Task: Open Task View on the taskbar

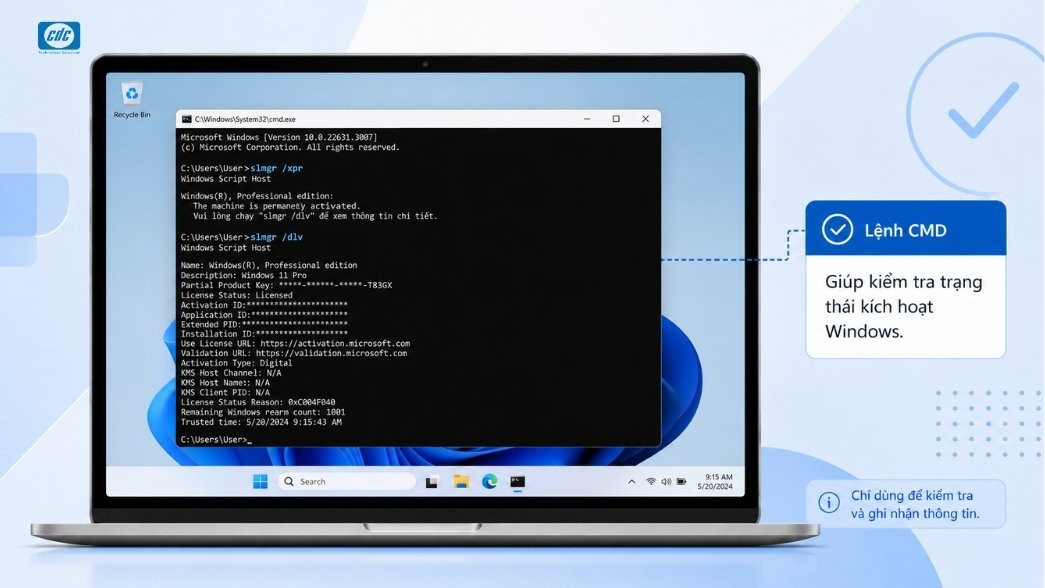Action: click(x=432, y=482)
